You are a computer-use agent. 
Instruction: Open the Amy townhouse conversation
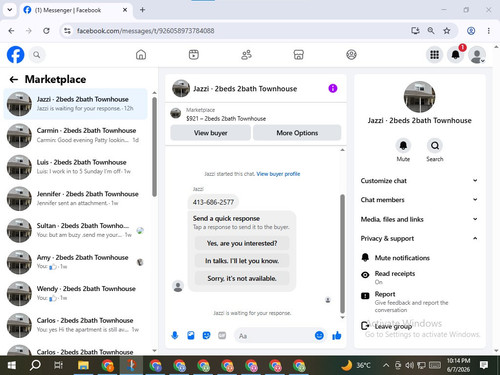click(x=75, y=262)
